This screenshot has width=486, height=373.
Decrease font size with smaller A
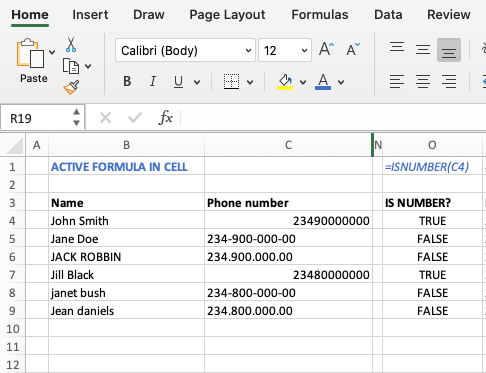tap(353, 49)
